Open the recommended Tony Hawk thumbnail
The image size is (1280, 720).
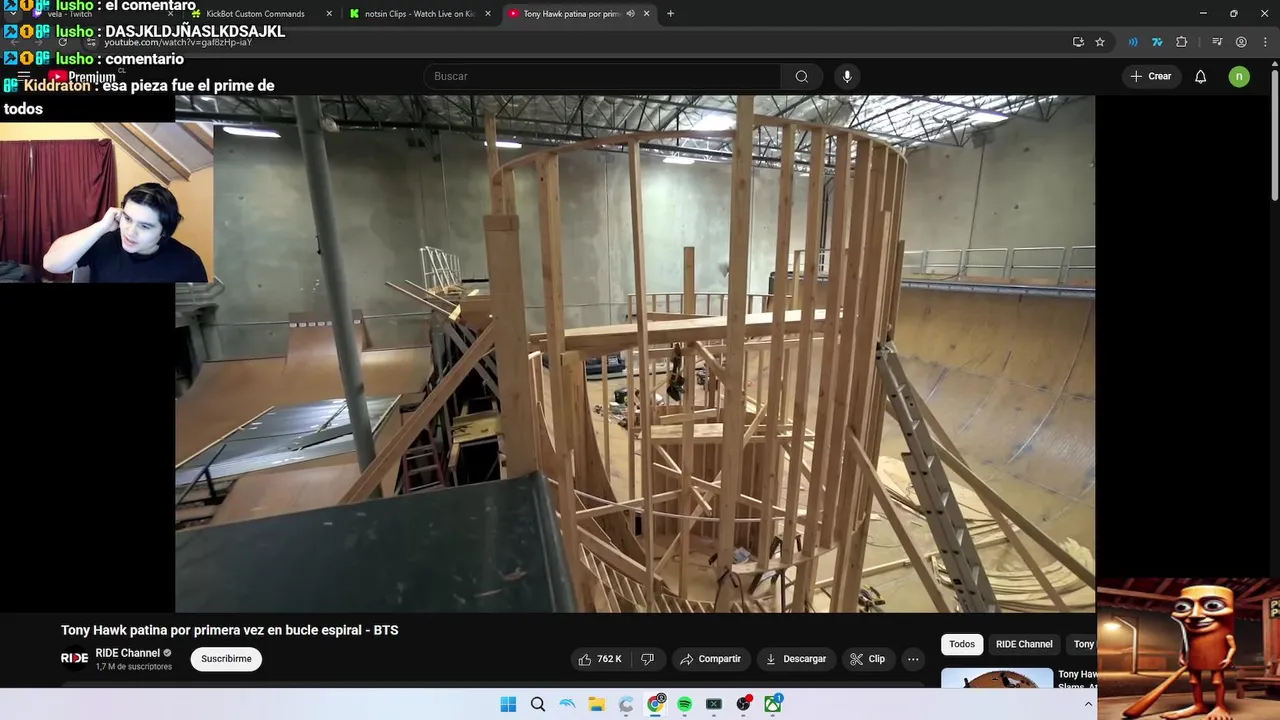click(997, 678)
